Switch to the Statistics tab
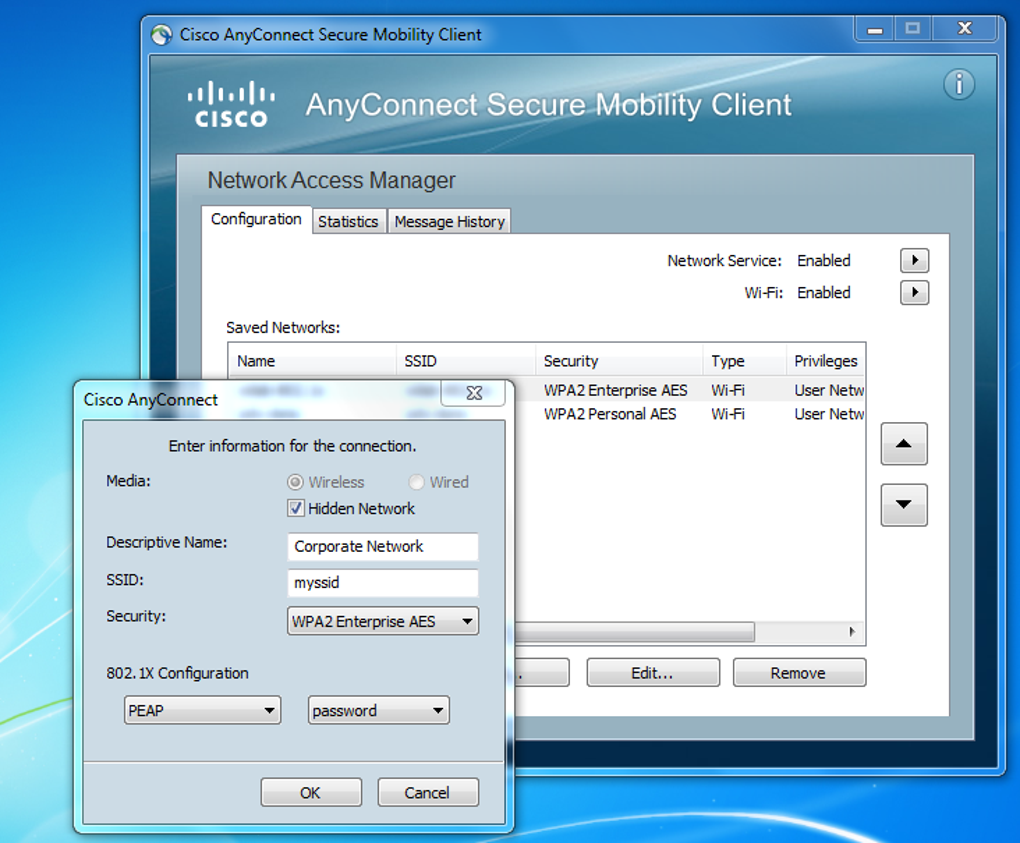Image resolution: width=1020 pixels, height=843 pixels. (348, 222)
